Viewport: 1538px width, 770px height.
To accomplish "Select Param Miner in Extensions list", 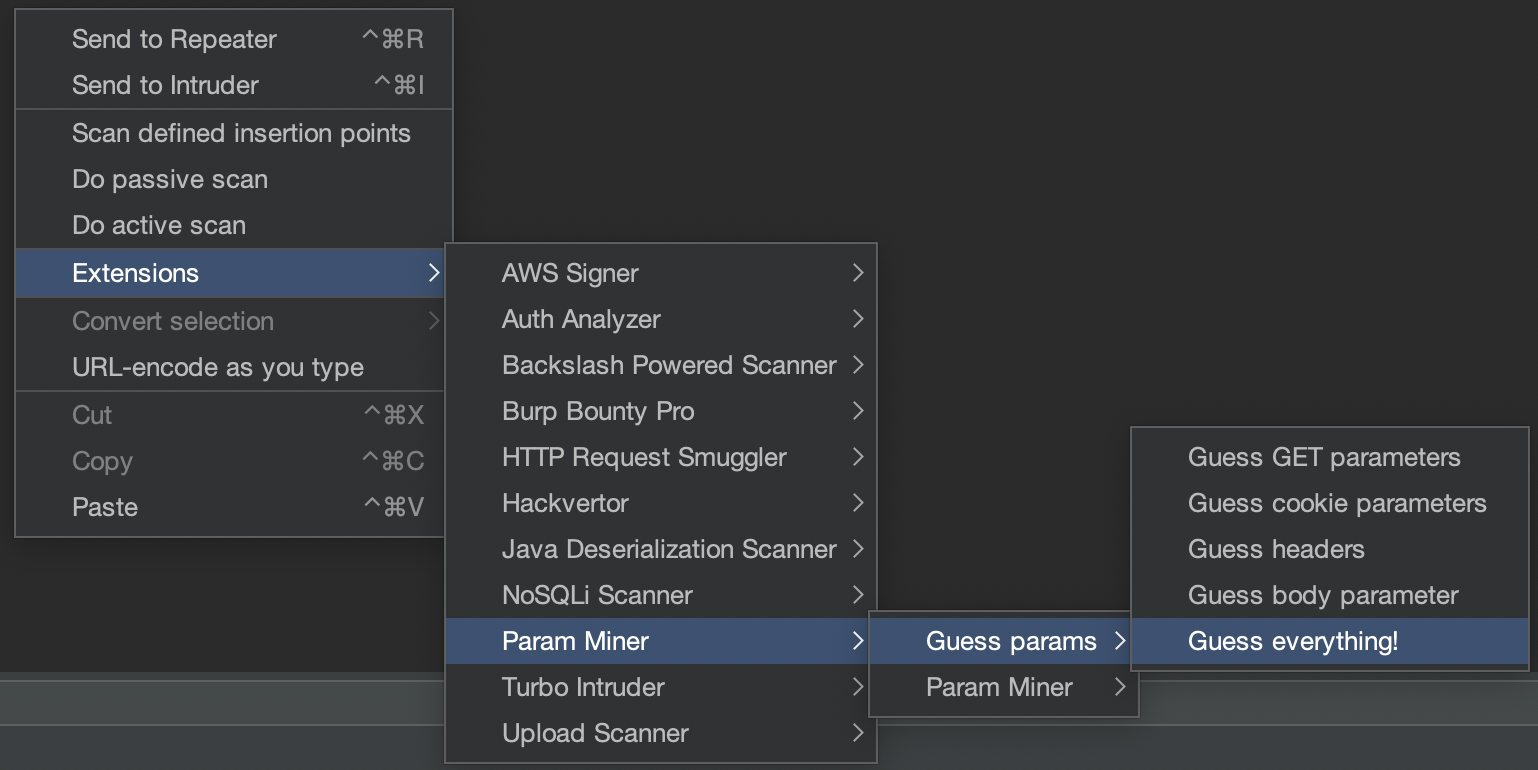I will click(661, 641).
